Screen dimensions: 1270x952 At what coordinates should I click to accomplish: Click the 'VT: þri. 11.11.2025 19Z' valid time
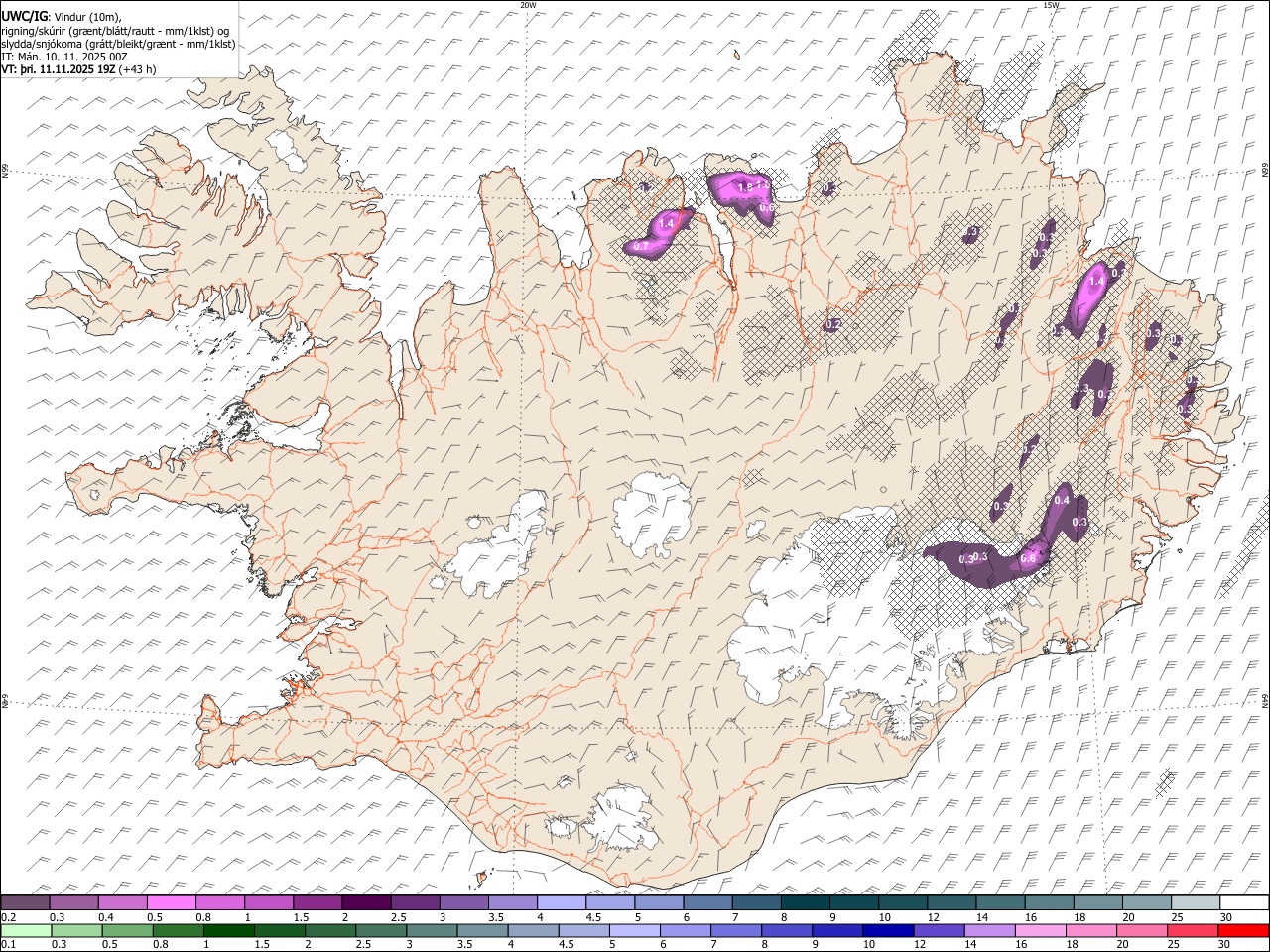[59, 70]
